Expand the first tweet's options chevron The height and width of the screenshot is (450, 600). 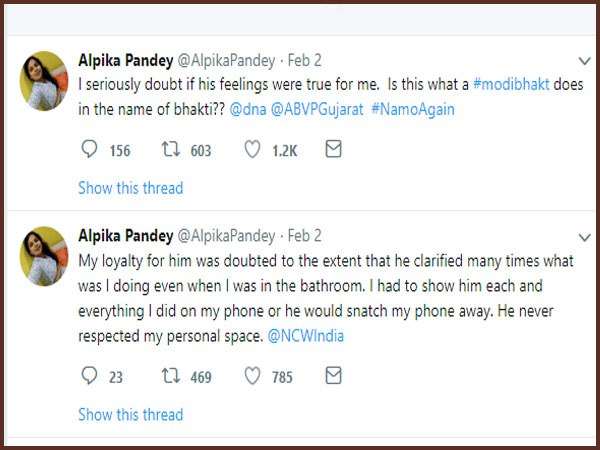coord(586,62)
